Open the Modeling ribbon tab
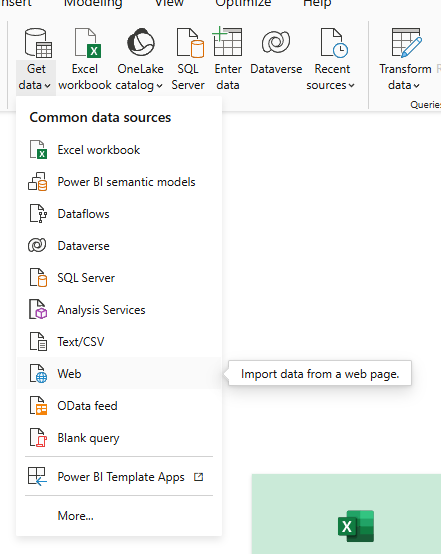 point(93,3)
